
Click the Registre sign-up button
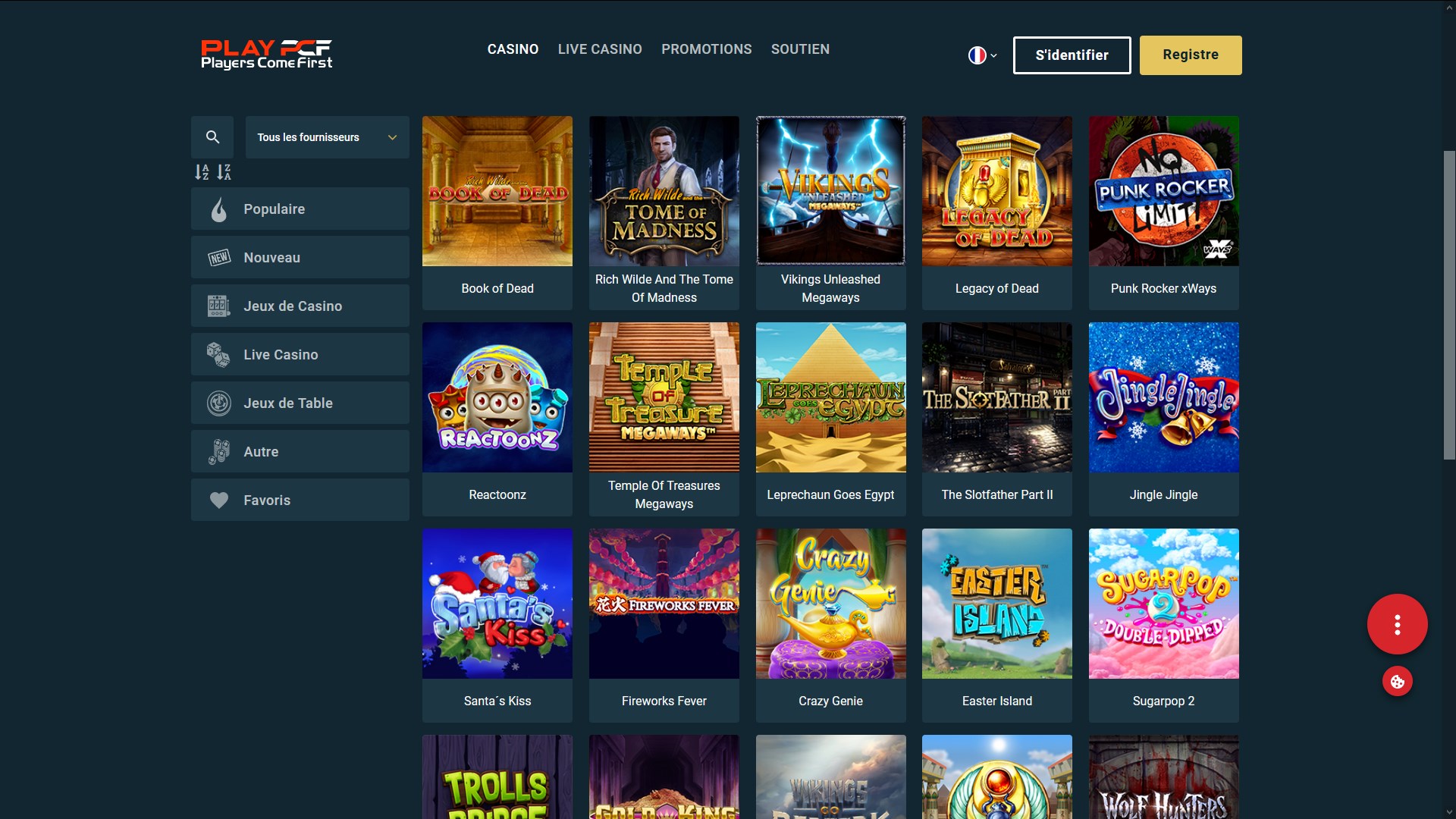pyautogui.click(x=1191, y=55)
